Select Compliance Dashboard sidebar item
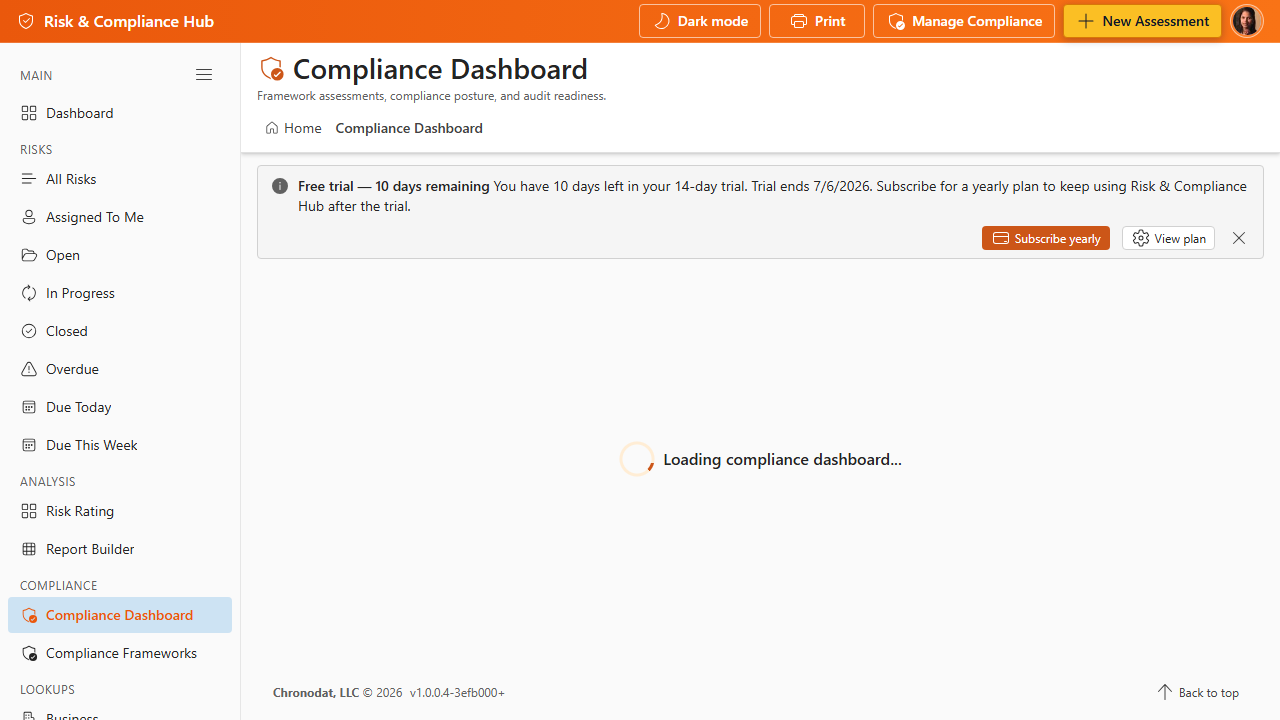This screenshot has width=1280, height=720. pos(120,615)
